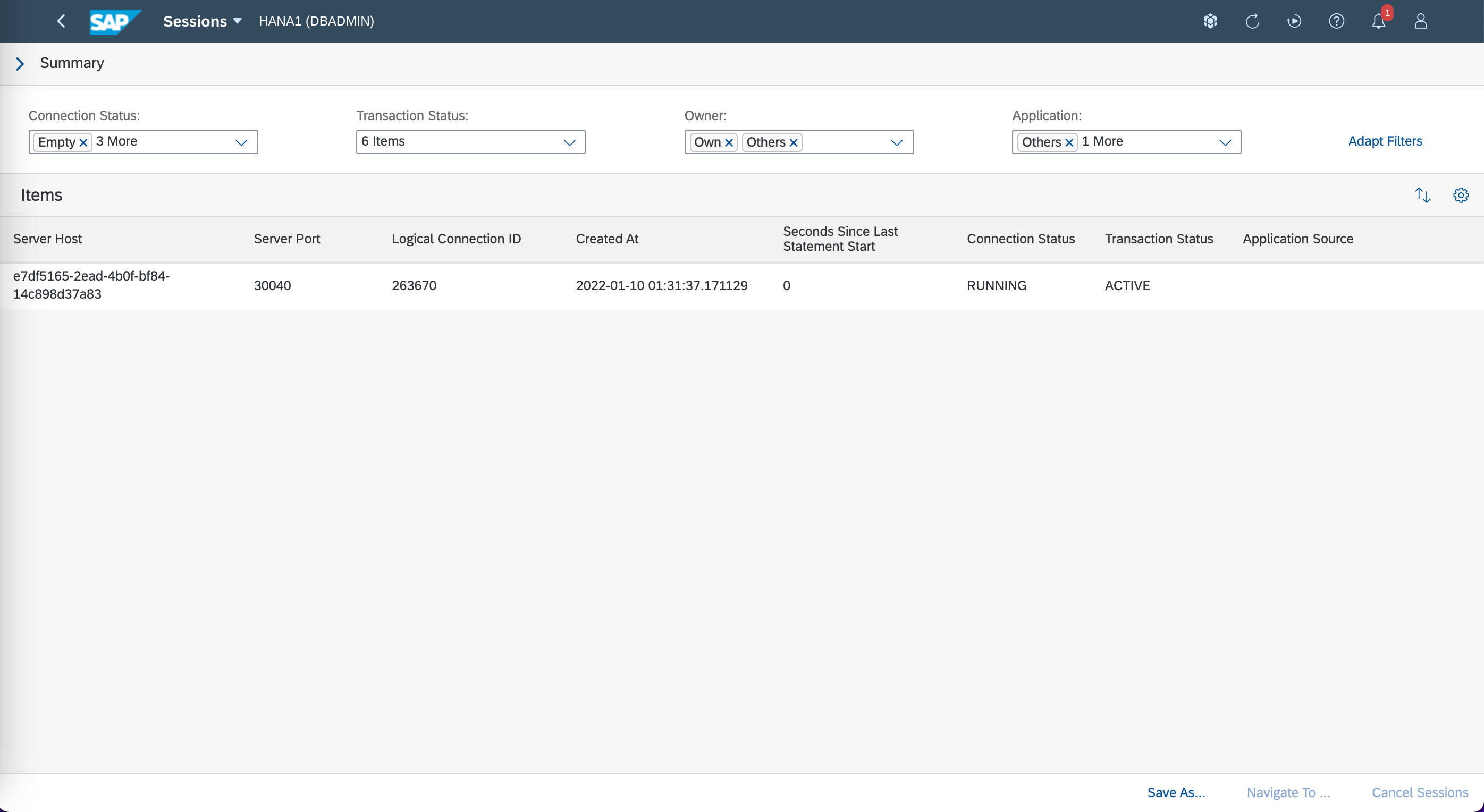The image size is (1484, 812).
Task: Remove the Own owner token
Action: coord(729,142)
